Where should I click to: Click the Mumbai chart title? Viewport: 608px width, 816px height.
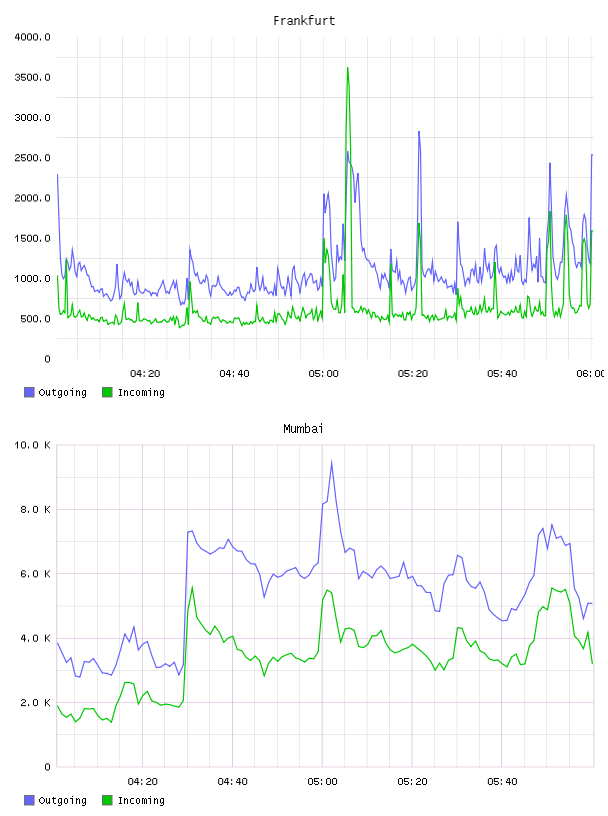303,429
